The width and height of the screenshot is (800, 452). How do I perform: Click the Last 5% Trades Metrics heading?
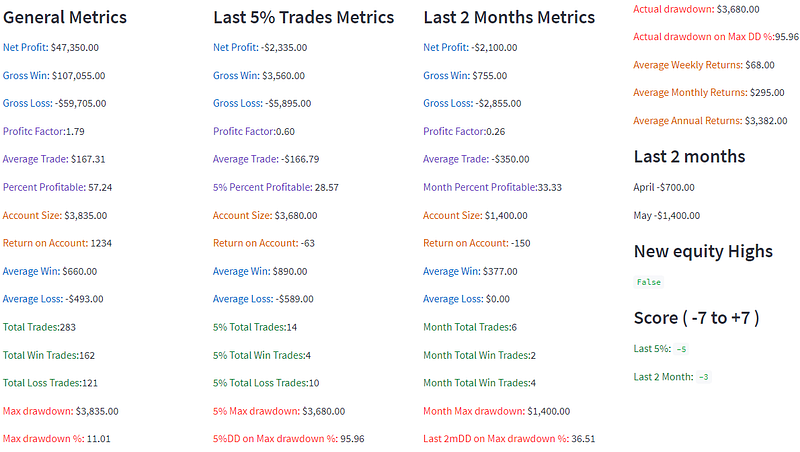pyautogui.click(x=304, y=17)
